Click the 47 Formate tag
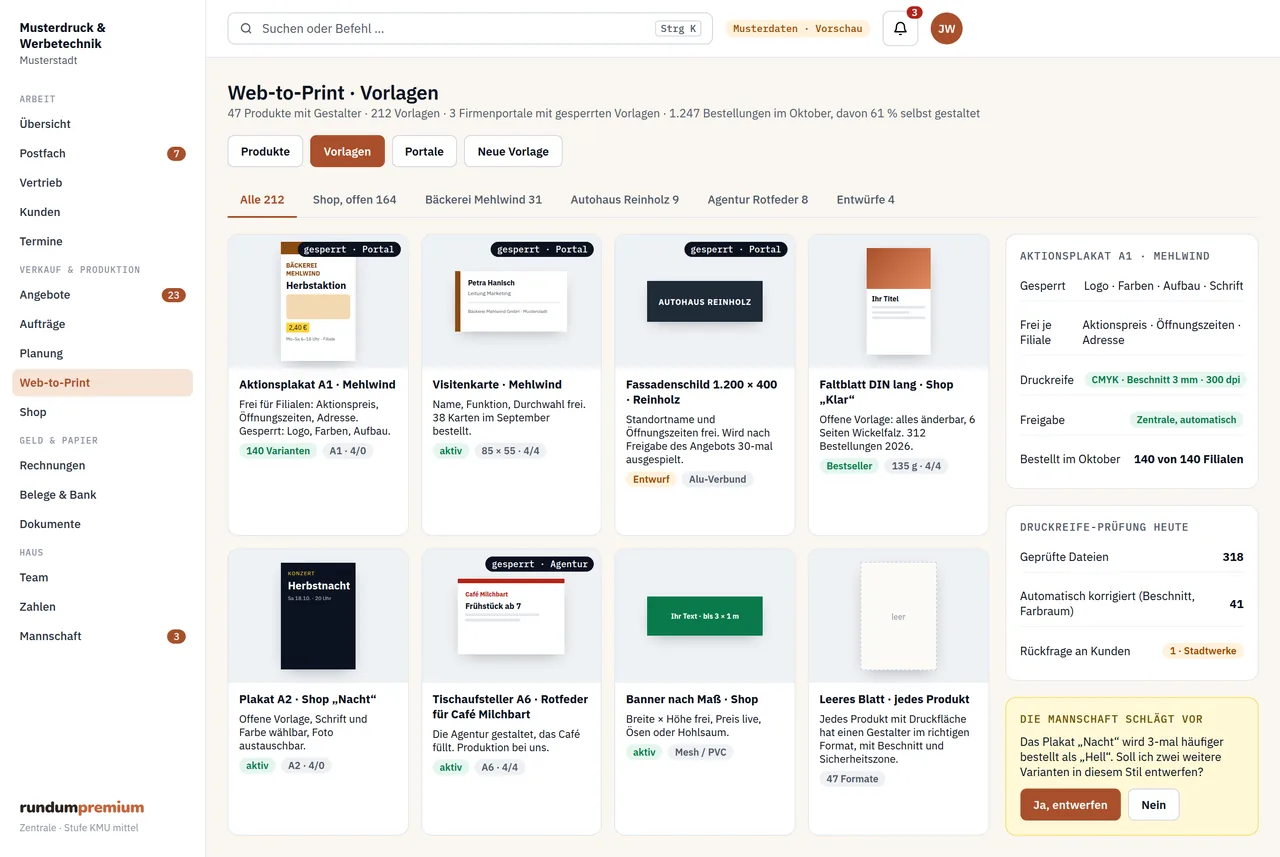The width and height of the screenshot is (1280, 857). coord(852,779)
